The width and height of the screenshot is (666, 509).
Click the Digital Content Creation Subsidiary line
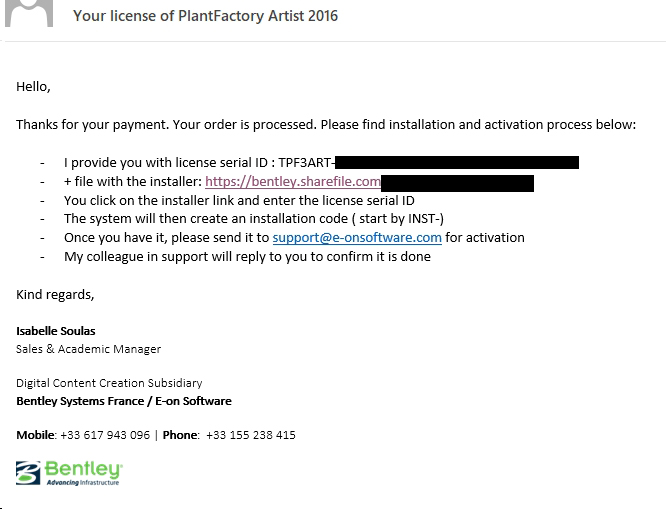click(109, 383)
